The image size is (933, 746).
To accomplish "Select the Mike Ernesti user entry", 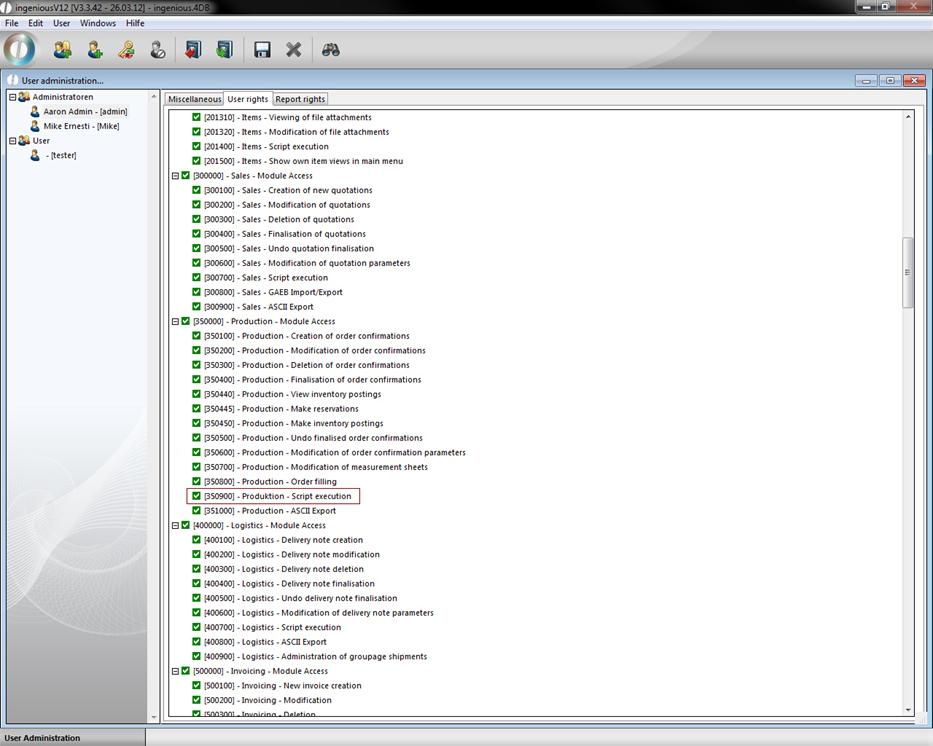I will 80,126.
